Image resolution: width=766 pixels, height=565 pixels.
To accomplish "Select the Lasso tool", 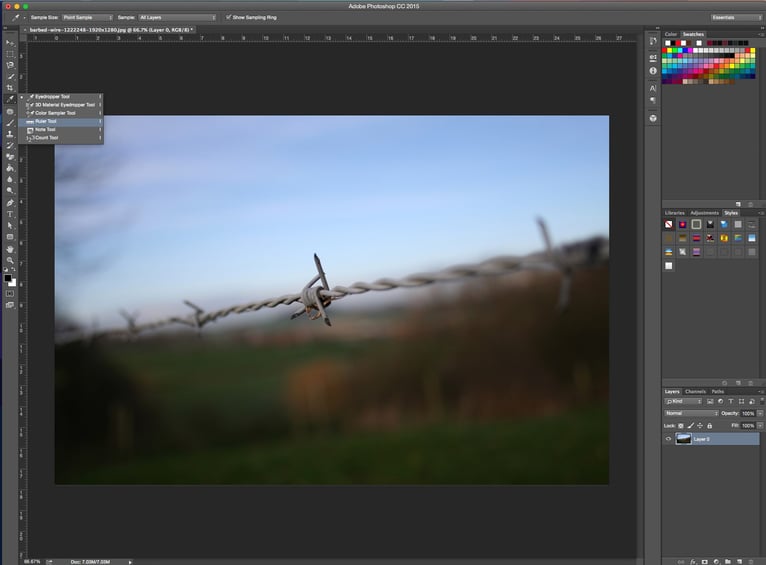I will 10,65.
